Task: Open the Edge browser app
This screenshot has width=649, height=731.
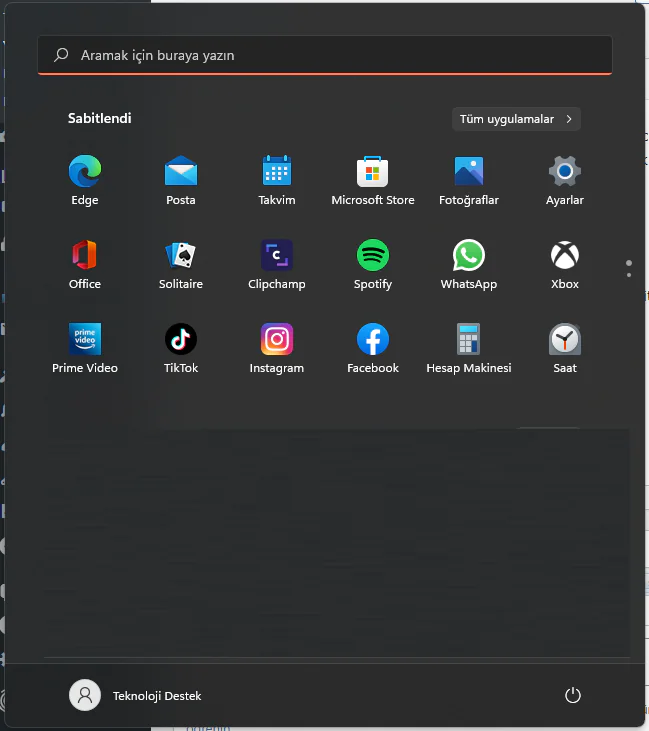Action: point(85,180)
